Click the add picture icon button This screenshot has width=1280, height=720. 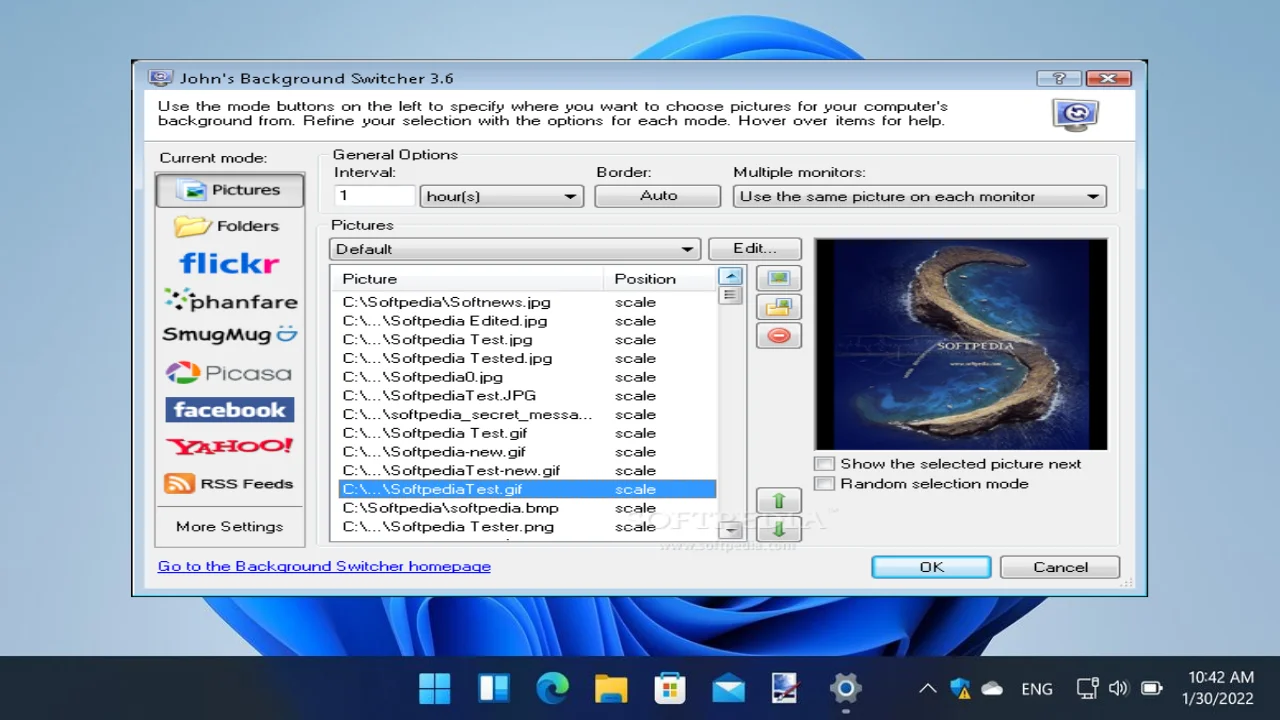click(x=779, y=278)
